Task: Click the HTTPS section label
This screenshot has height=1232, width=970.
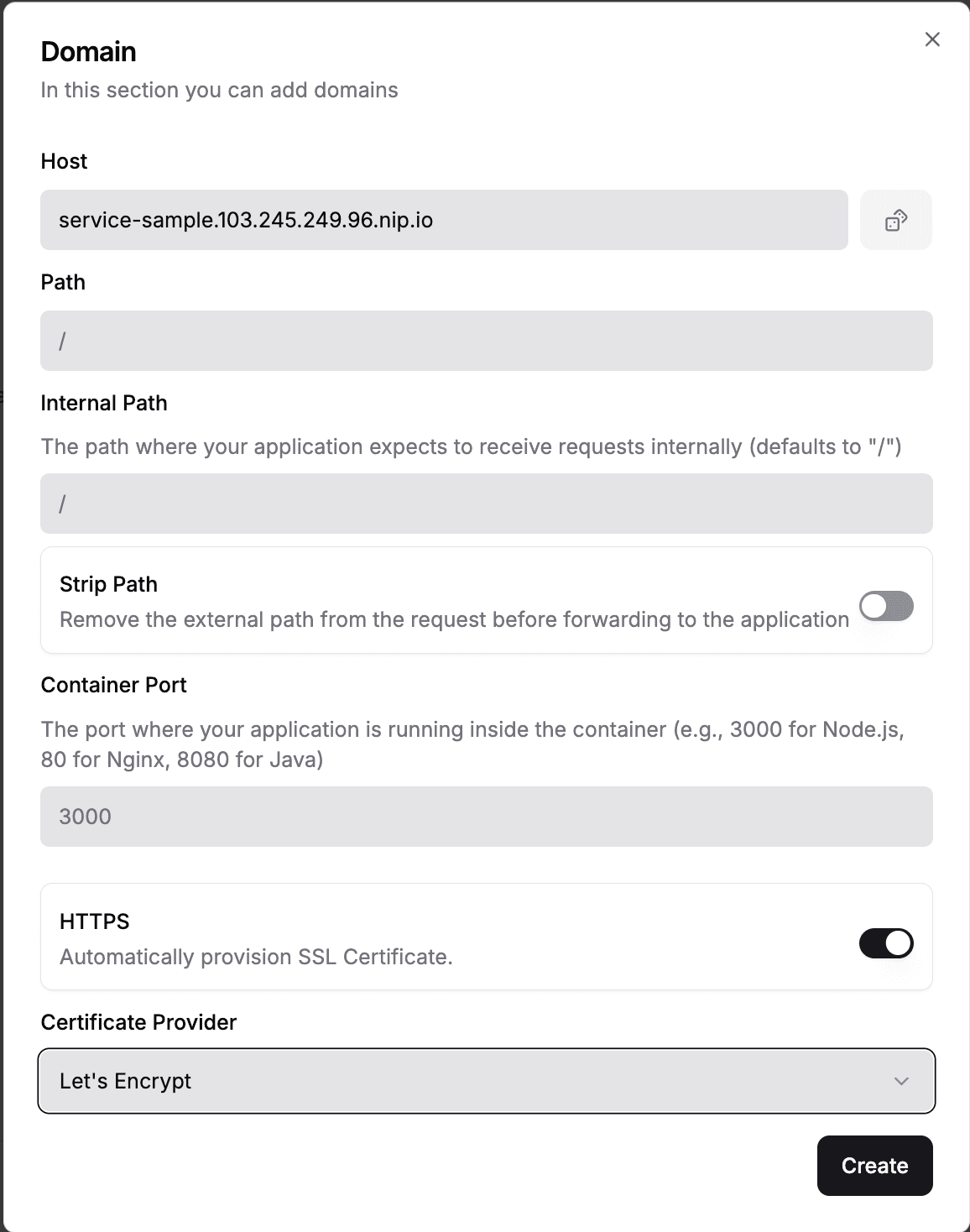Action: click(x=94, y=921)
